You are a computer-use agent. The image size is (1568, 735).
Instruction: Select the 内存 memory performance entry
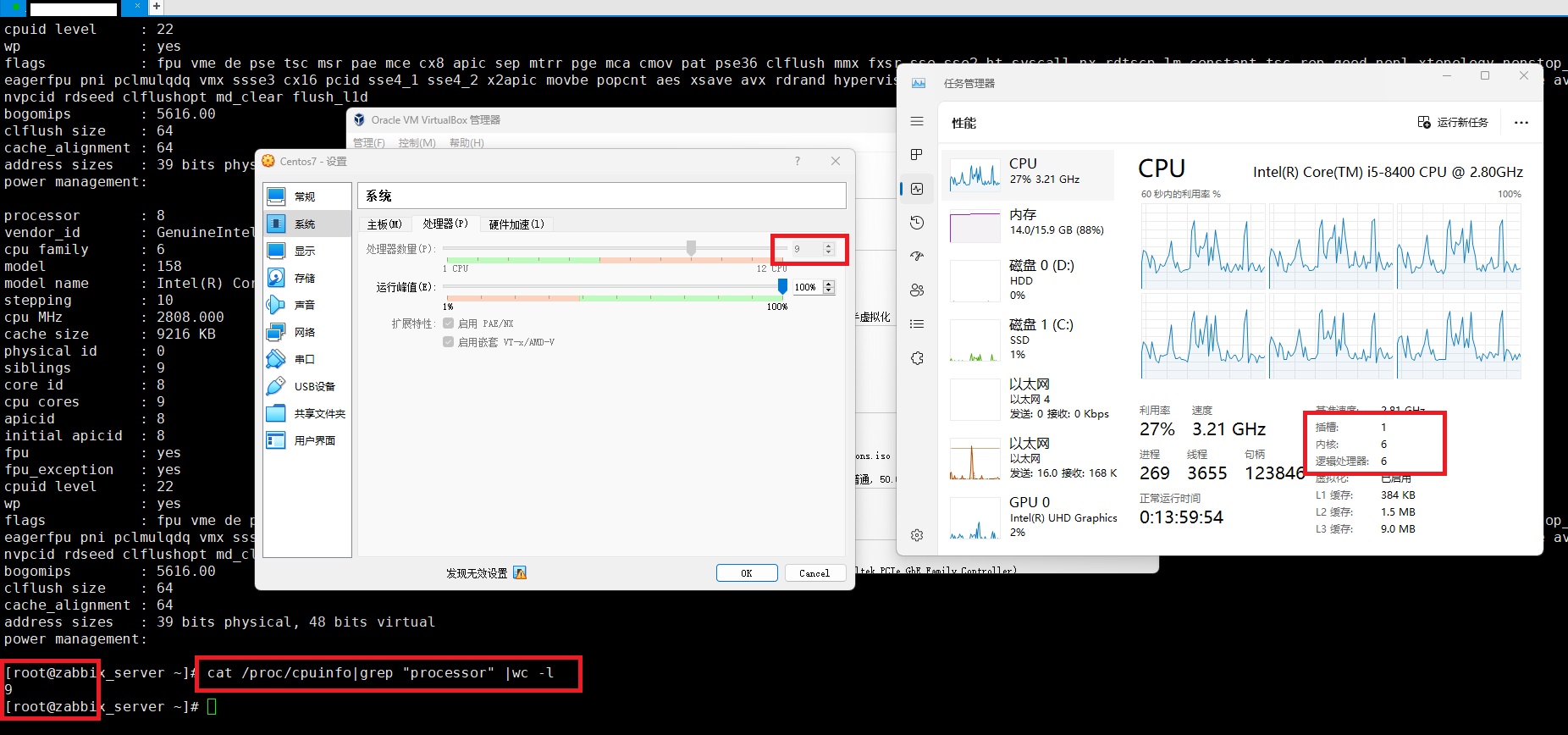click(1029, 226)
